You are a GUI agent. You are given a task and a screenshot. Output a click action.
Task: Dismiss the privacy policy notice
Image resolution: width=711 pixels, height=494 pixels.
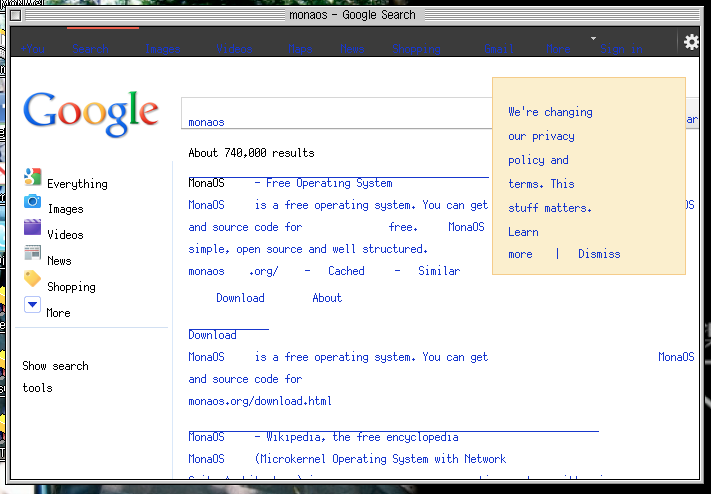tap(599, 254)
